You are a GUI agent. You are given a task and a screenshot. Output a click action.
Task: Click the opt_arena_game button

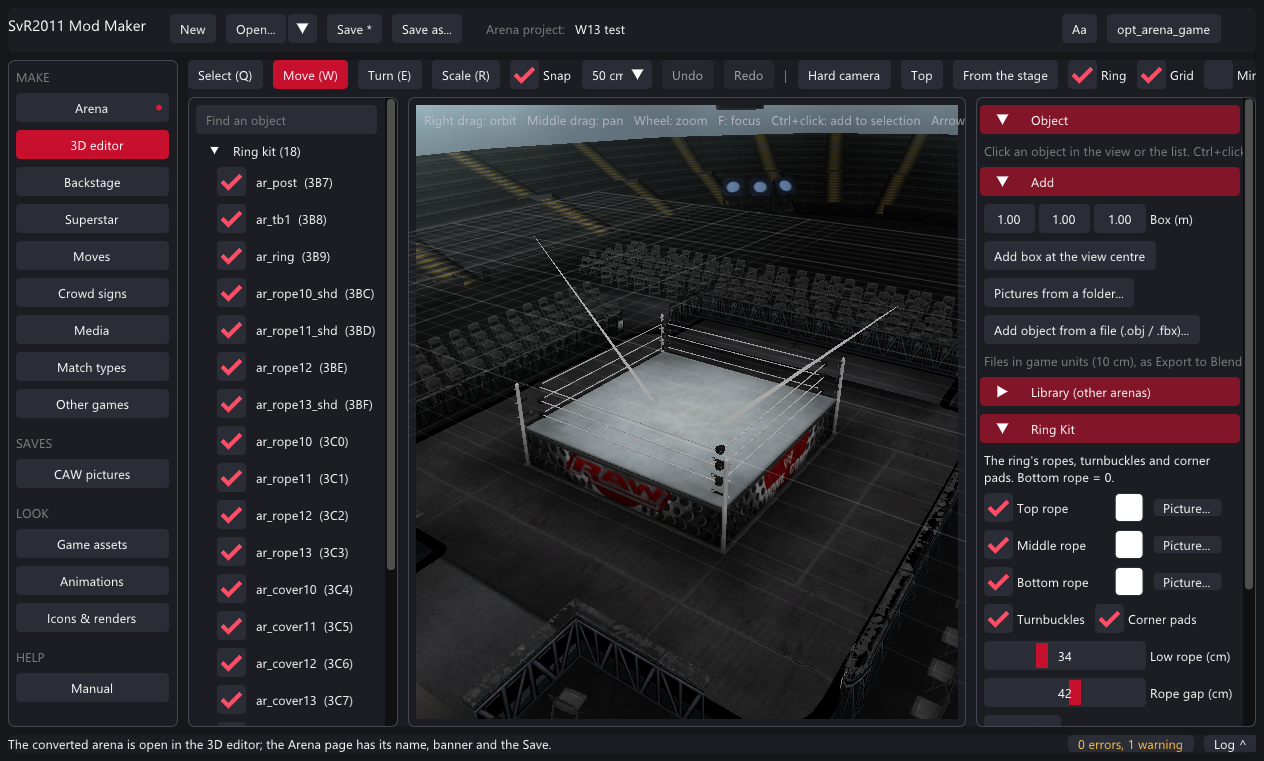click(1163, 30)
